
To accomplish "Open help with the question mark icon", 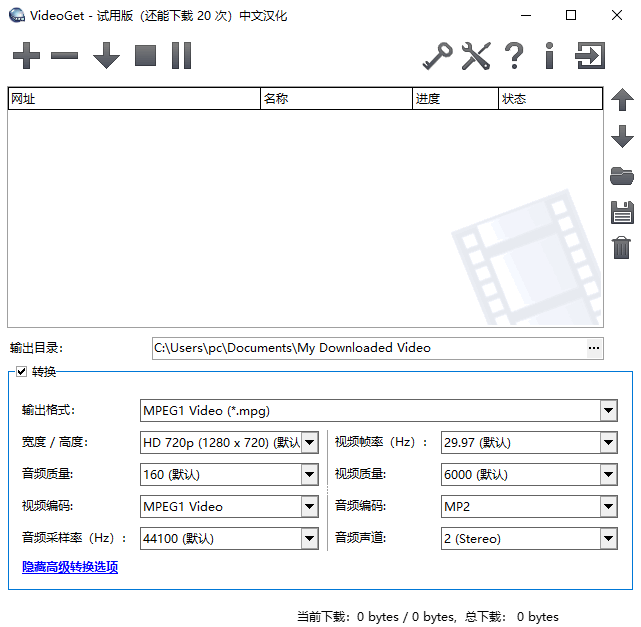I will [x=514, y=56].
